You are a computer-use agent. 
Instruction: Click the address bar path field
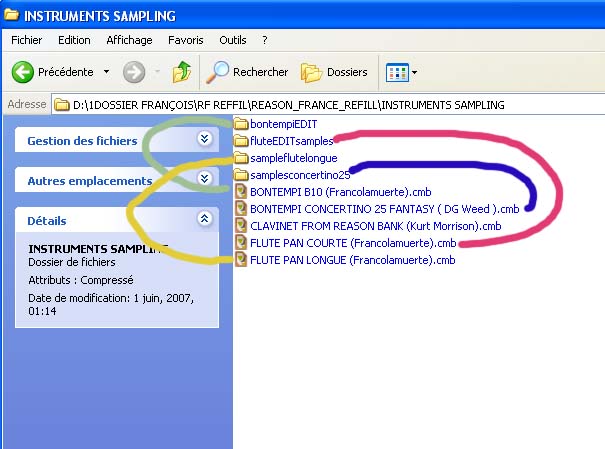[328, 105]
